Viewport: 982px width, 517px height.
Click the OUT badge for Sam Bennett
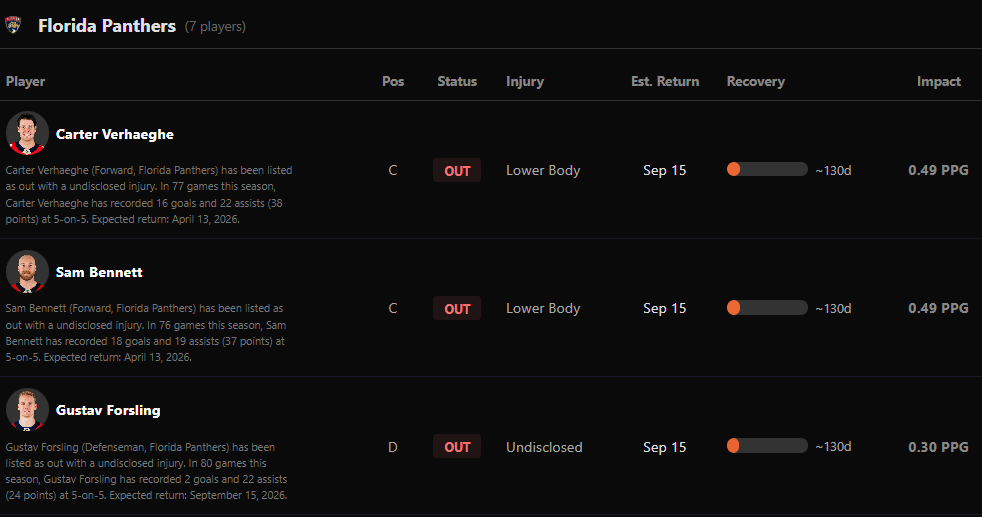pyautogui.click(x=457, y=309)
